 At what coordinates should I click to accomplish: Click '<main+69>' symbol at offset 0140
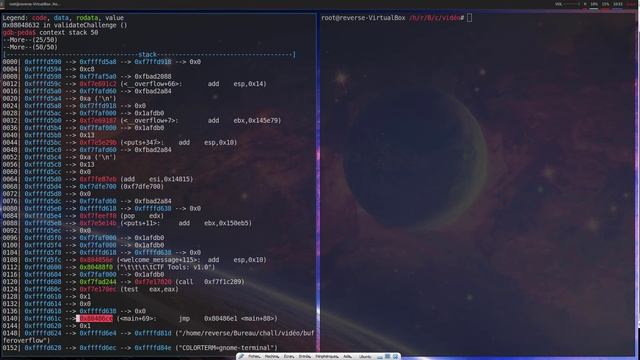pos(136,318)
